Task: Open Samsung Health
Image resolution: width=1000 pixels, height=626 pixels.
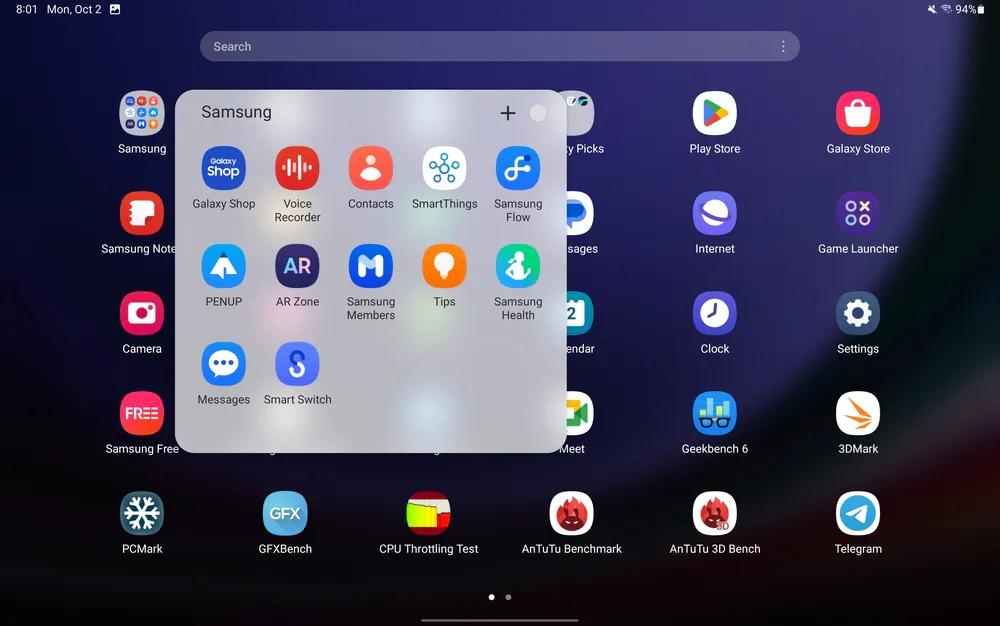Action: coord(518,266)
